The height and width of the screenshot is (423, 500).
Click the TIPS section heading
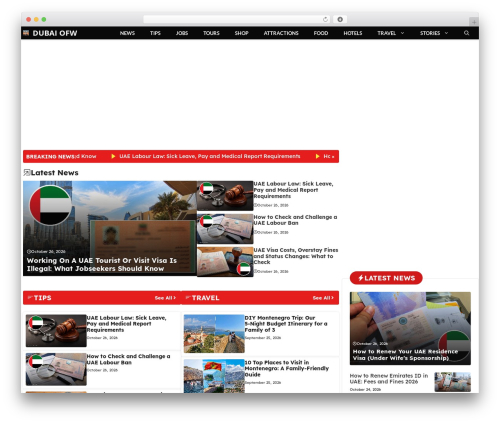click(x=42, y=298)
